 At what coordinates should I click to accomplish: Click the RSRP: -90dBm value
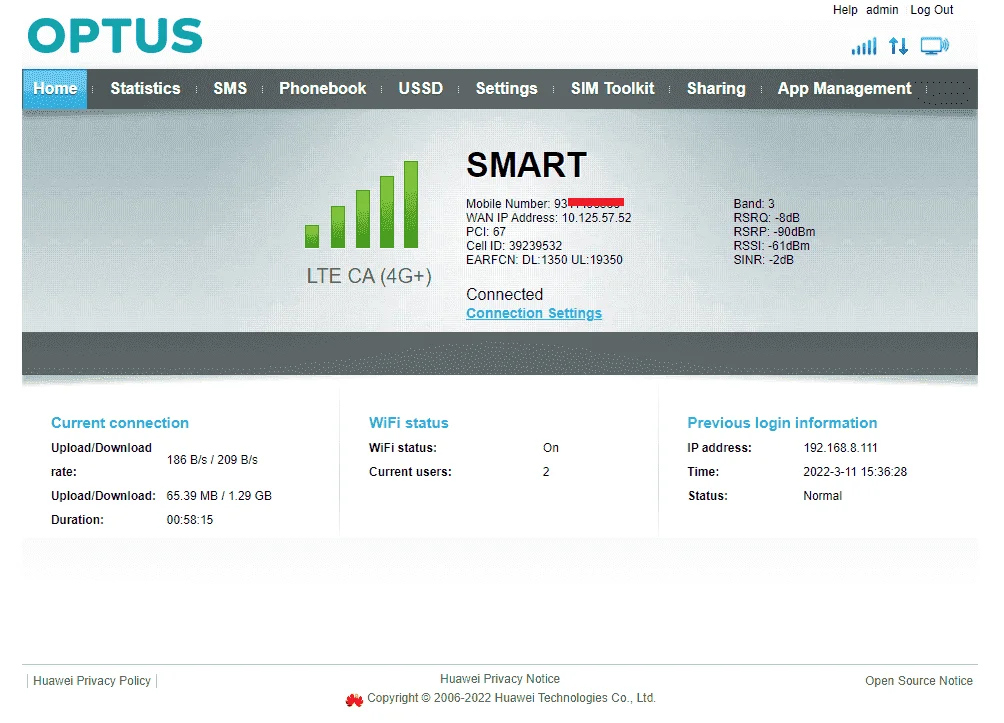tap(774, 232)
